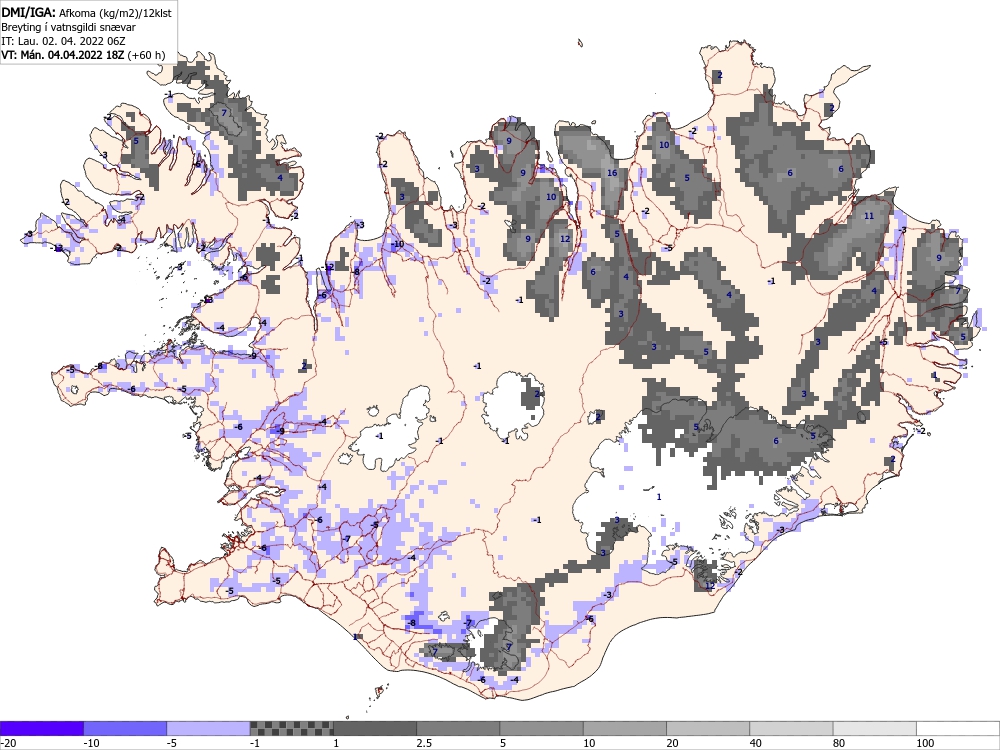
Task: Click the "100" legend scale label
Action: click(925, 744)
